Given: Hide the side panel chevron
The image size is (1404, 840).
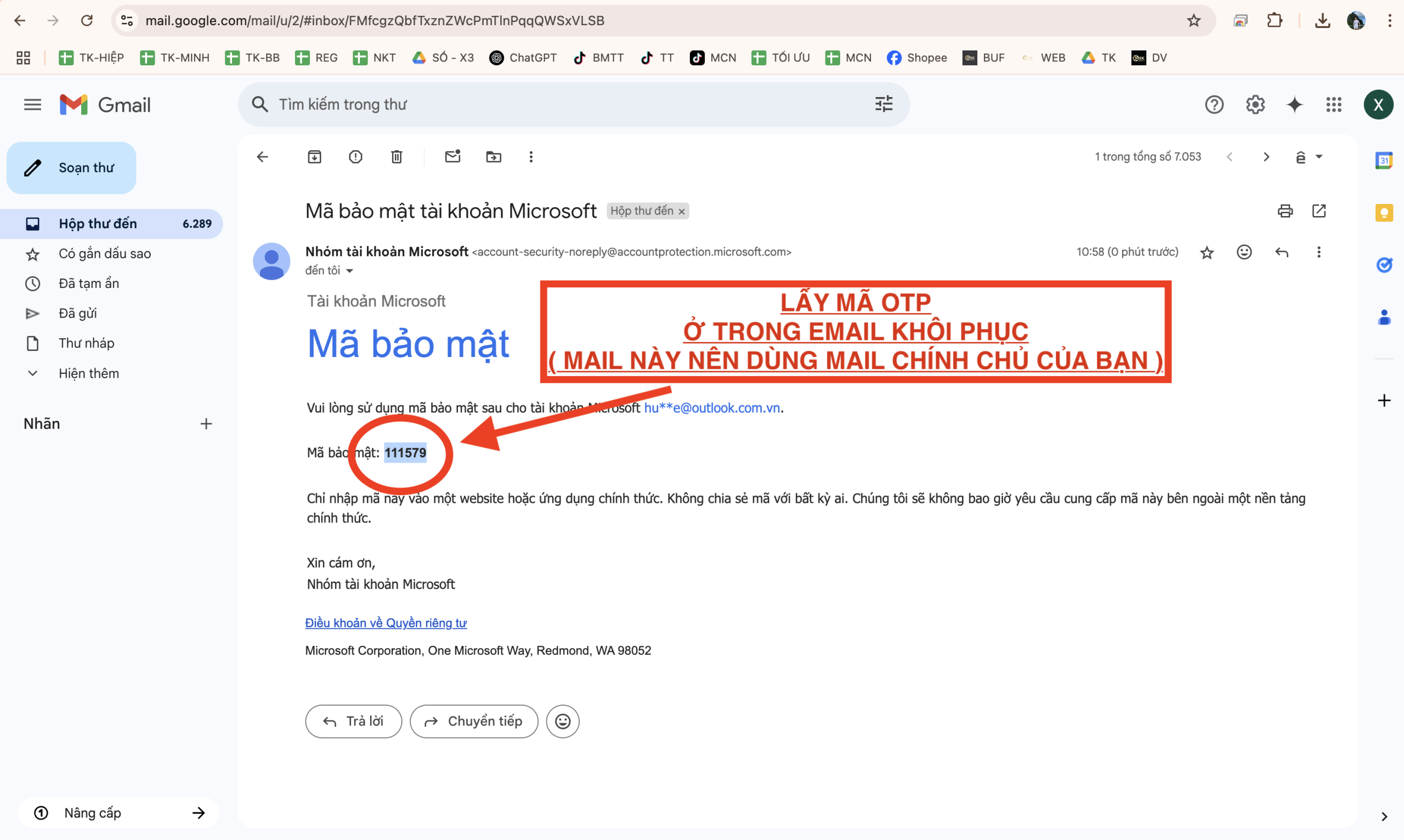Looking at the screenshot, I should point(1384,816).
